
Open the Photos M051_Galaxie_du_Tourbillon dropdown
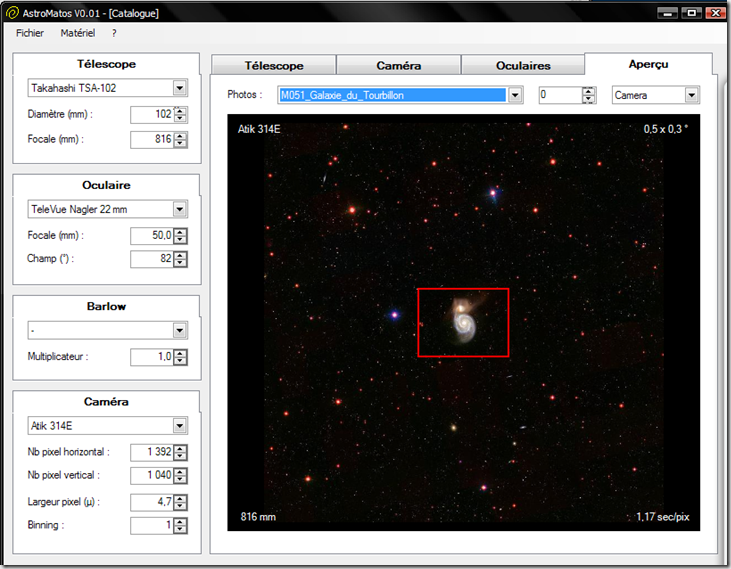point(515,95)
